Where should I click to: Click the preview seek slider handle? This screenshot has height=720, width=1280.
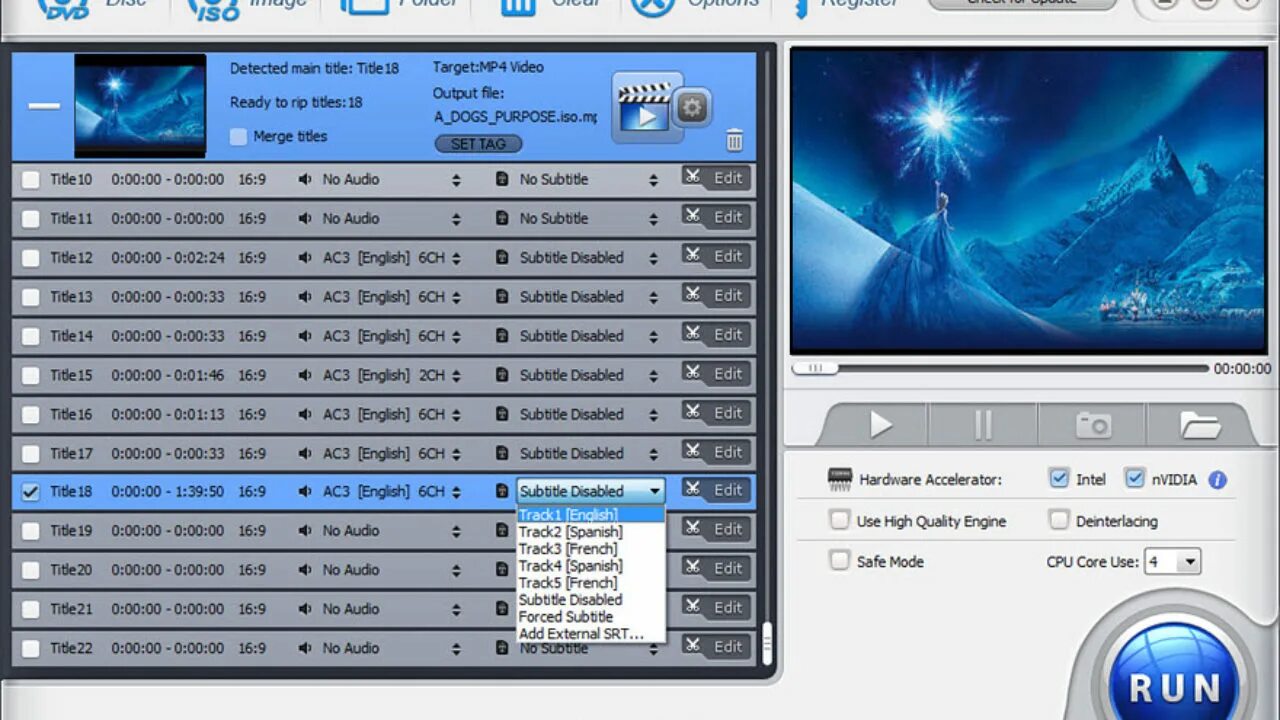[815, 368]
